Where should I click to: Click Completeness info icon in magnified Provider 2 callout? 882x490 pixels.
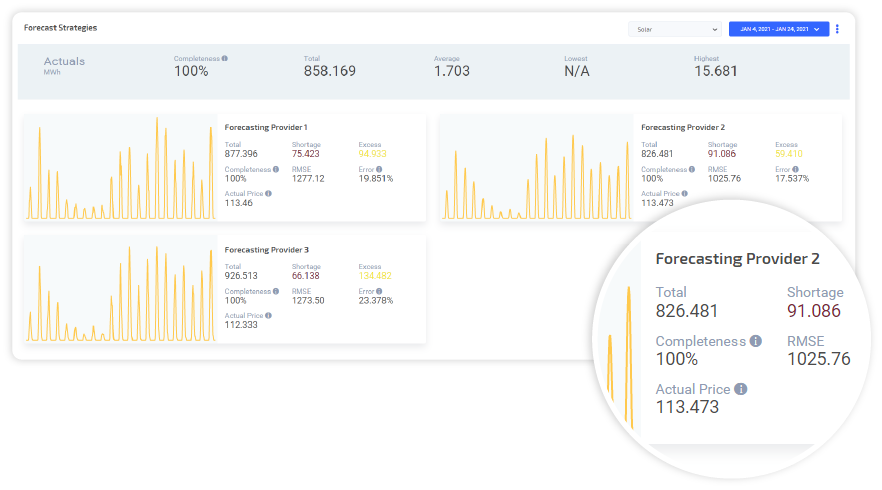tap(756, 341)
